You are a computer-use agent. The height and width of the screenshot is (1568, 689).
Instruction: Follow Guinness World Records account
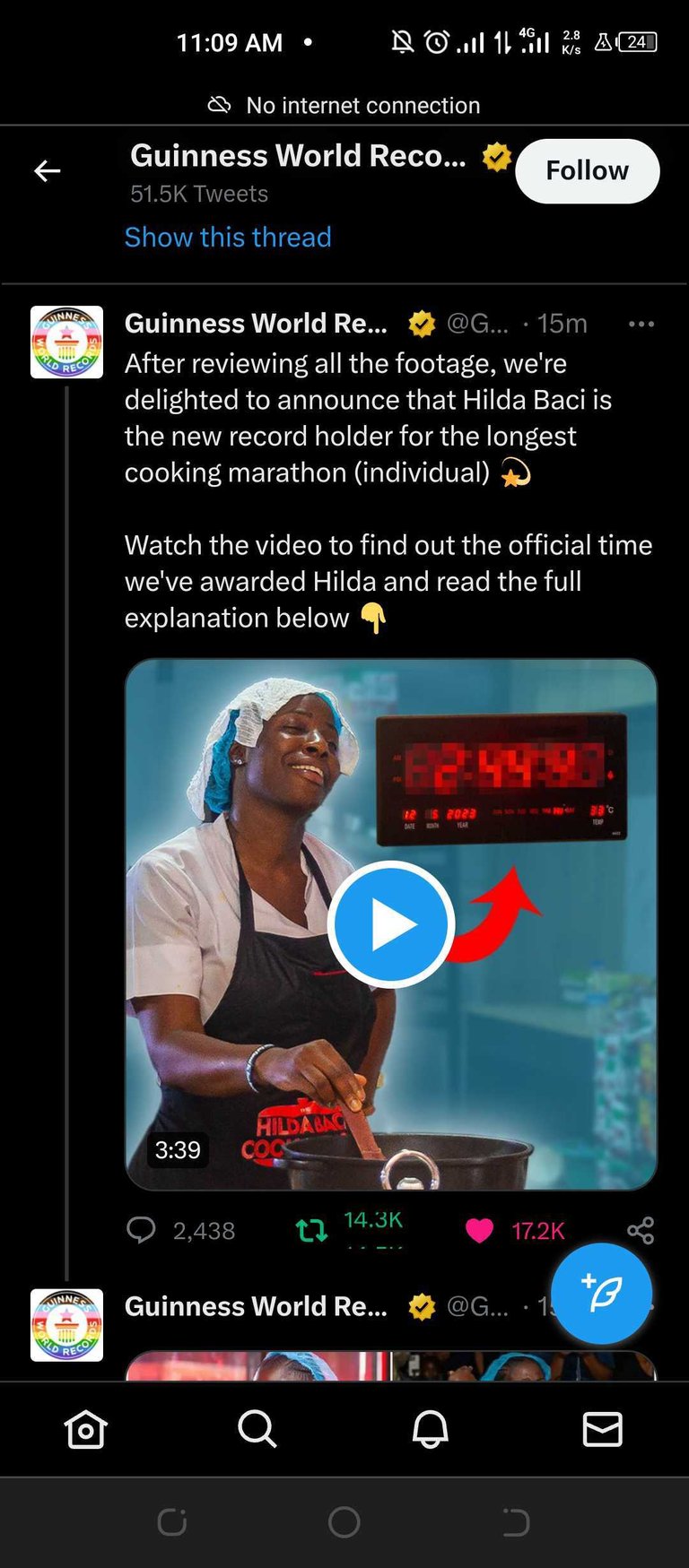click(x=588, y=170)
